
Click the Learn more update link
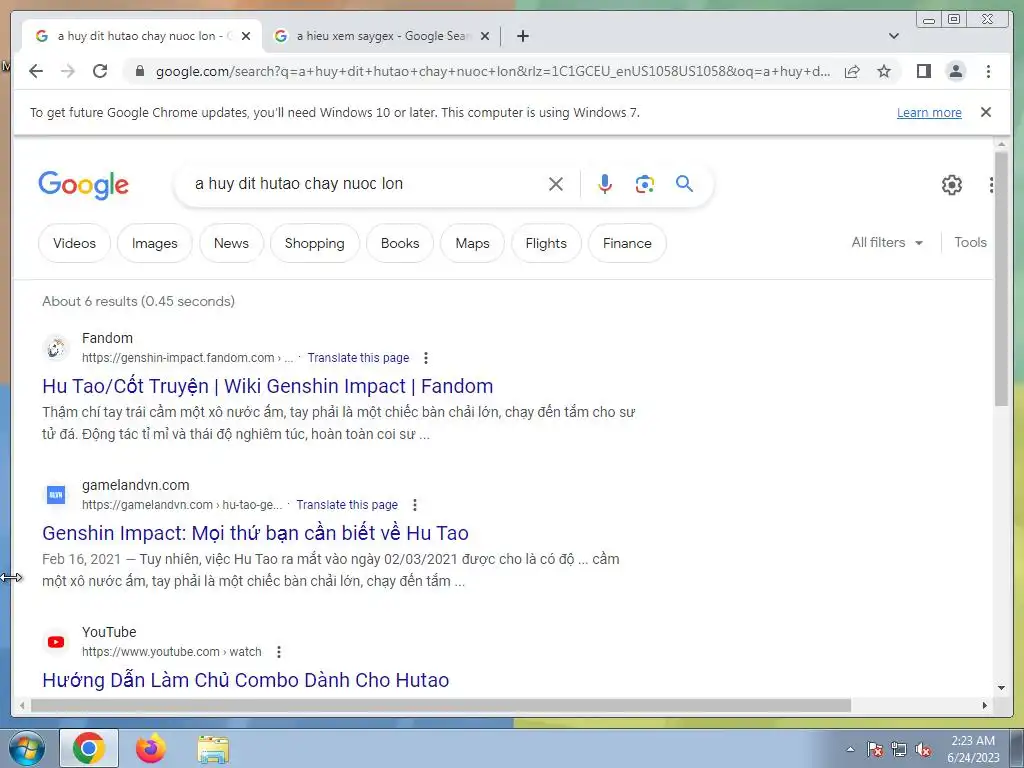[x=929, y=112]
